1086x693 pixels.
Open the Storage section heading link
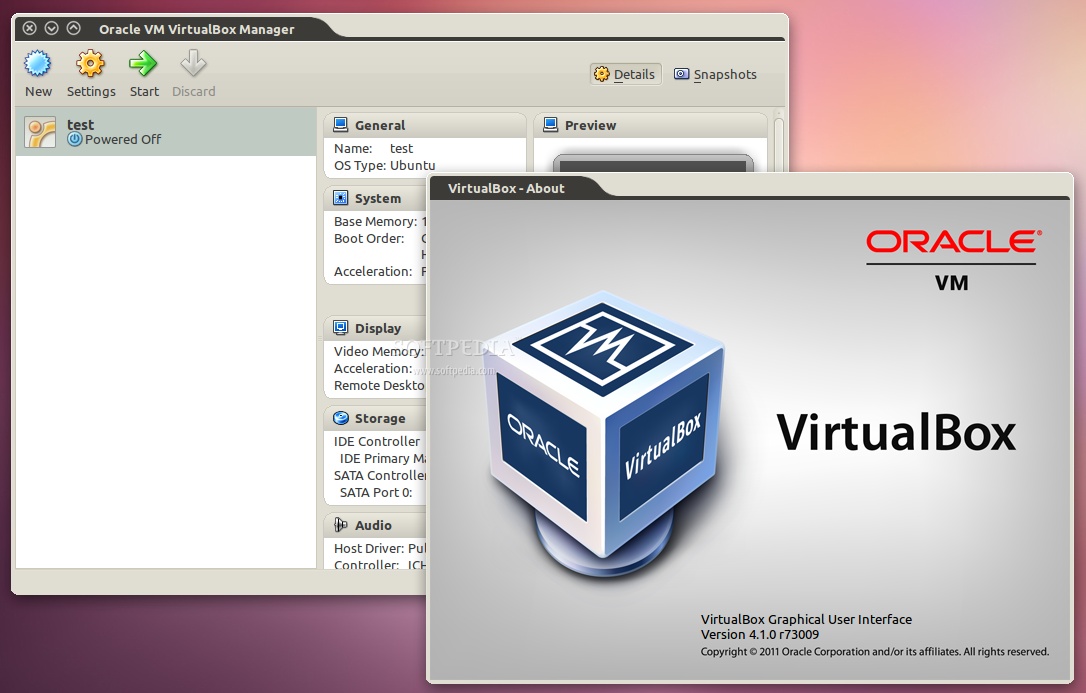pos(380,419)
